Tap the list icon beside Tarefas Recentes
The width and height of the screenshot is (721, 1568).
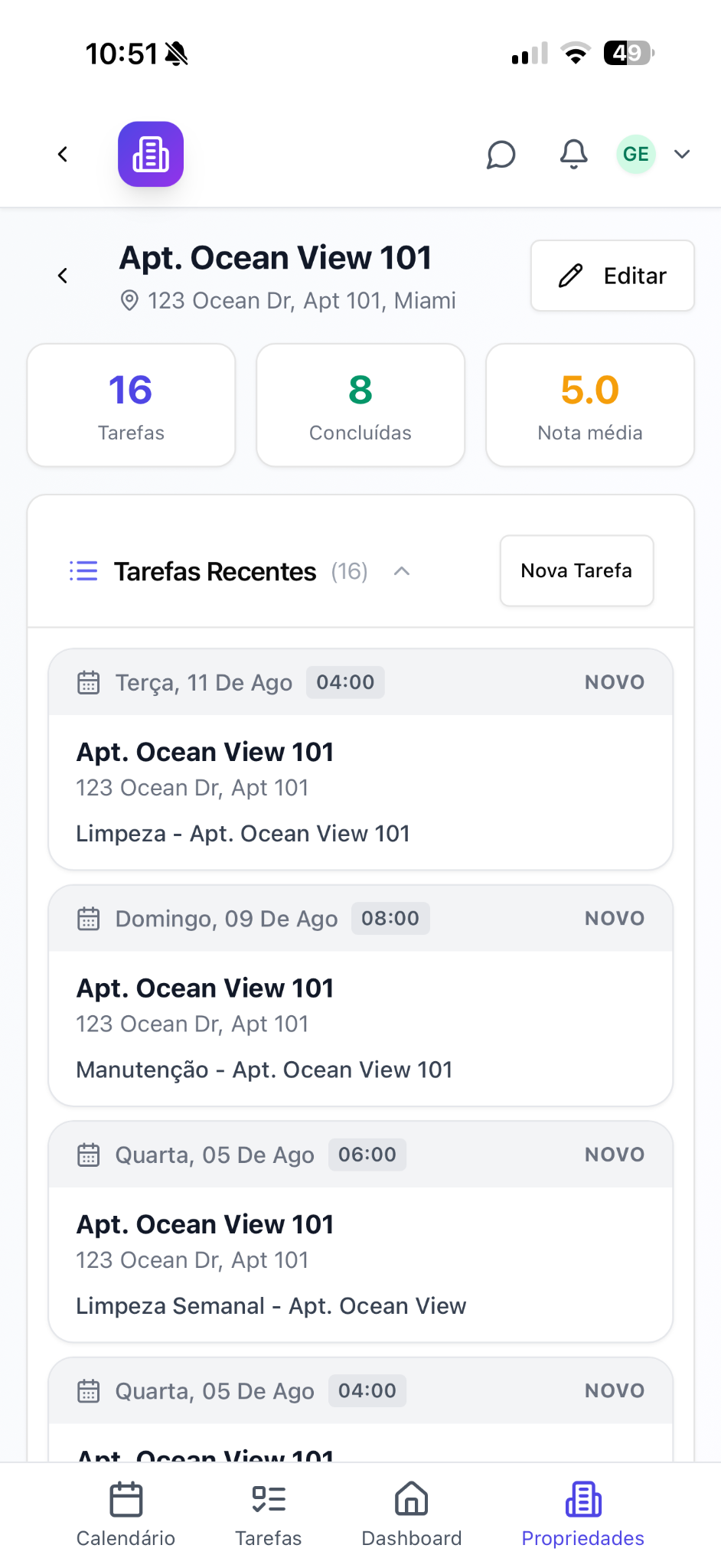point(83,571)
